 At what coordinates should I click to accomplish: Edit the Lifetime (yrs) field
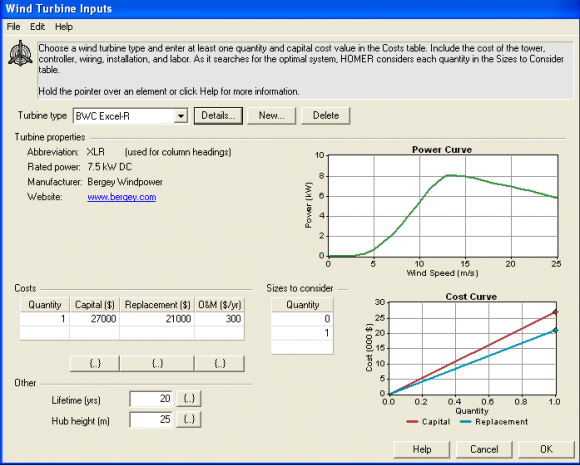(151, 399)
